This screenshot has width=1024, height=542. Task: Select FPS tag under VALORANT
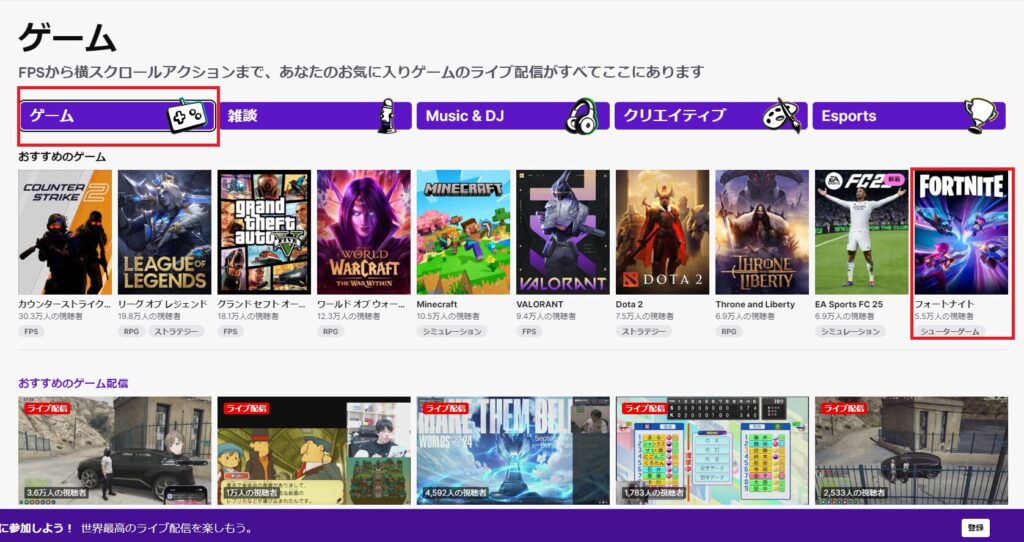pos(529,332)
